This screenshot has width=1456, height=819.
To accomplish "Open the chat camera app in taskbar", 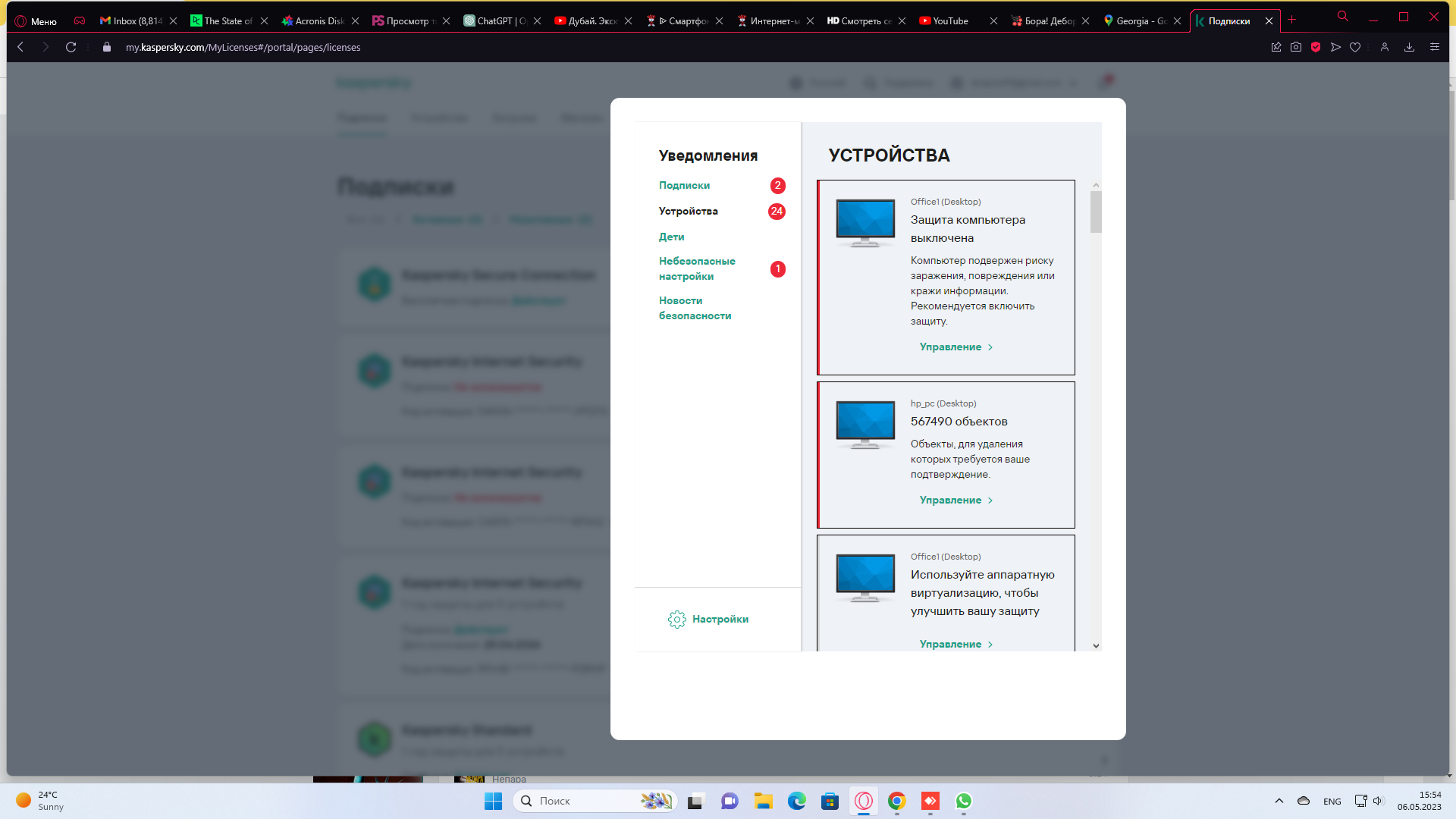I will click(x=730, y=801).
